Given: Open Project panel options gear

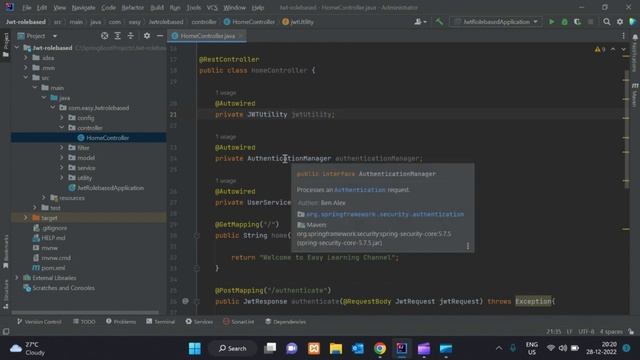Looking at the screenshot, I should coord(147,36).
